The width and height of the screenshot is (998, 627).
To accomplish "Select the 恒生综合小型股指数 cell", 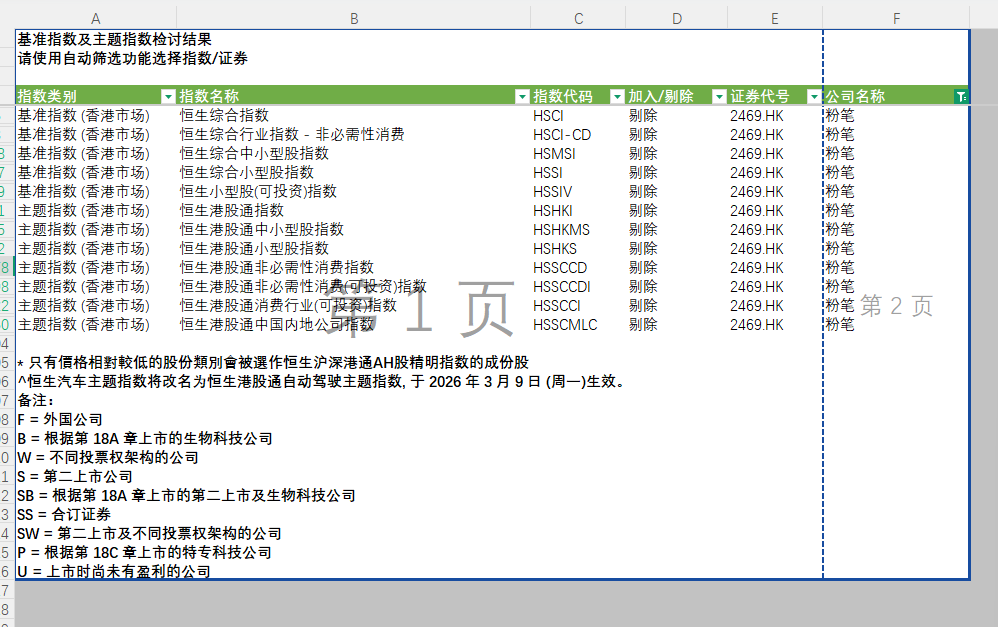I will pos(246,173).
